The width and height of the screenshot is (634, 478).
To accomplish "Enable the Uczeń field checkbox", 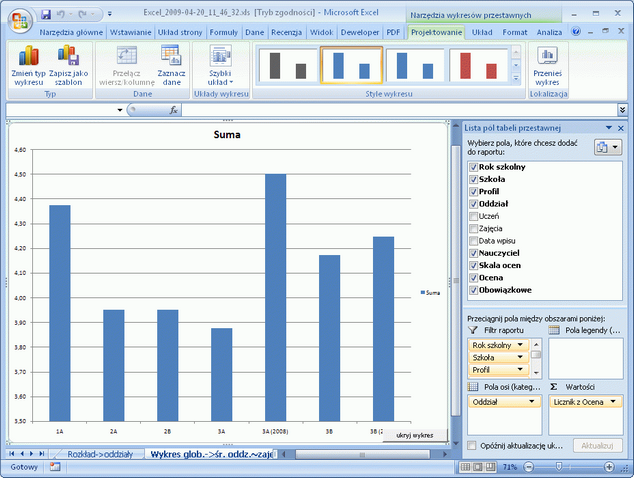I will click(473, 216).
